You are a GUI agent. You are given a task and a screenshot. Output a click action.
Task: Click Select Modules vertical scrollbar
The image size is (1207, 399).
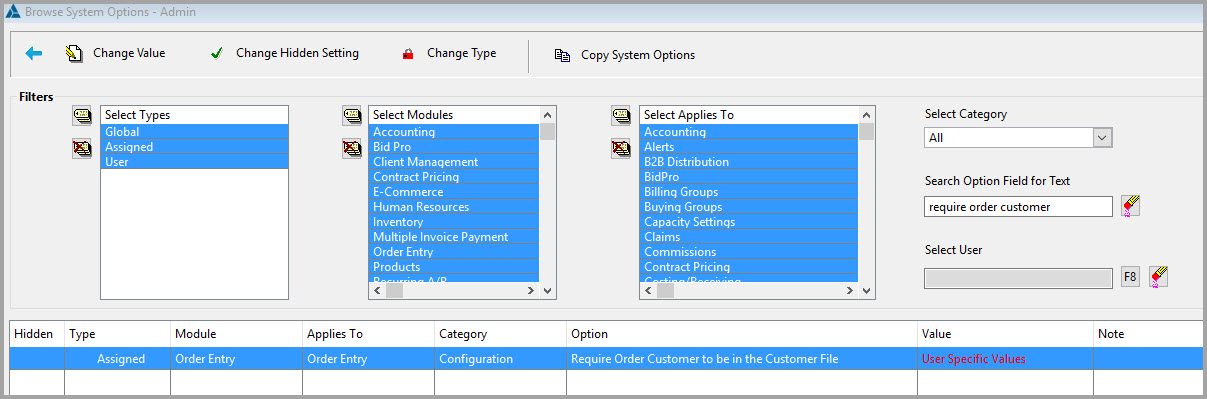pyautogui.click(x=547, y=203)
